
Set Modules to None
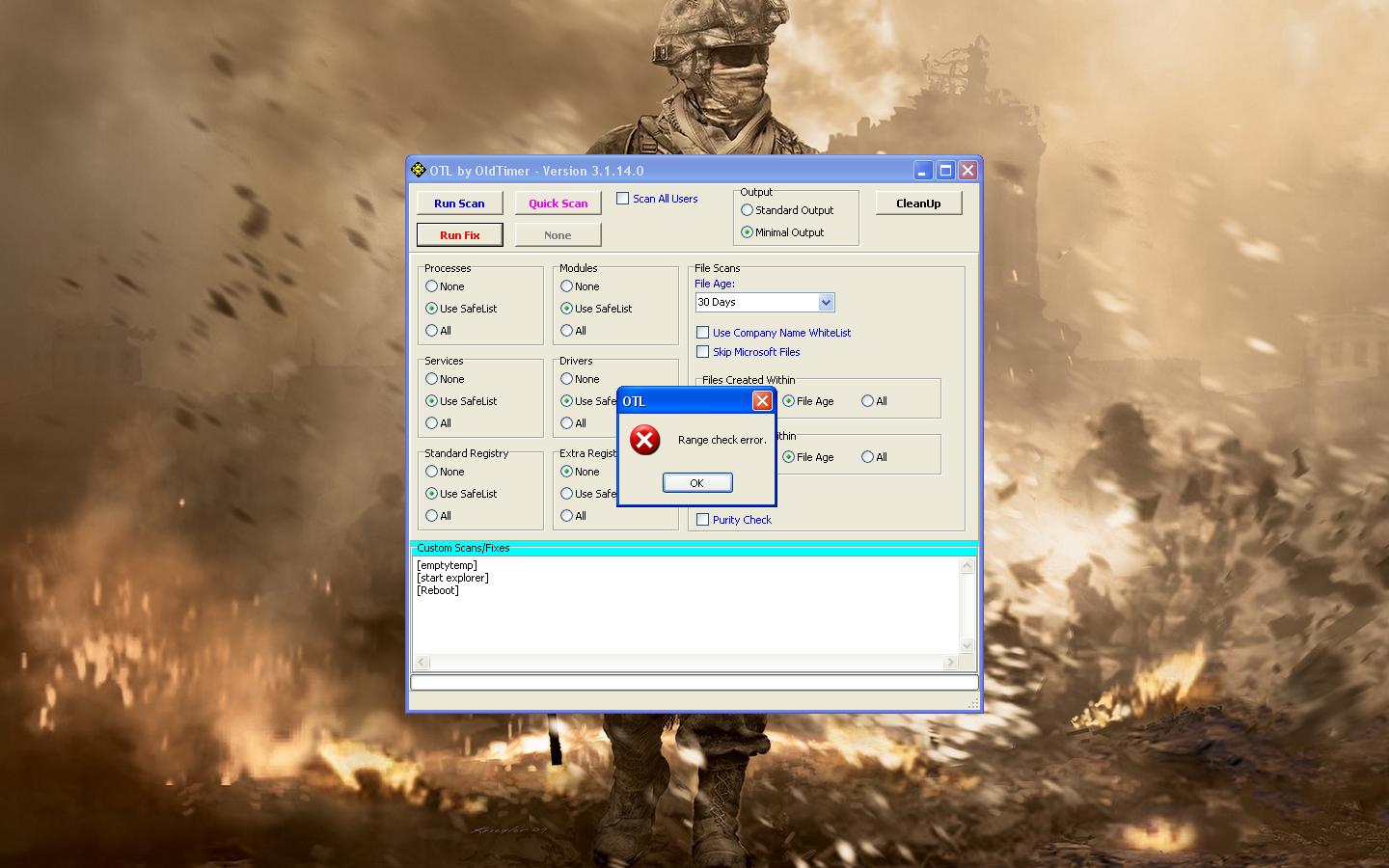pos(566,286)
